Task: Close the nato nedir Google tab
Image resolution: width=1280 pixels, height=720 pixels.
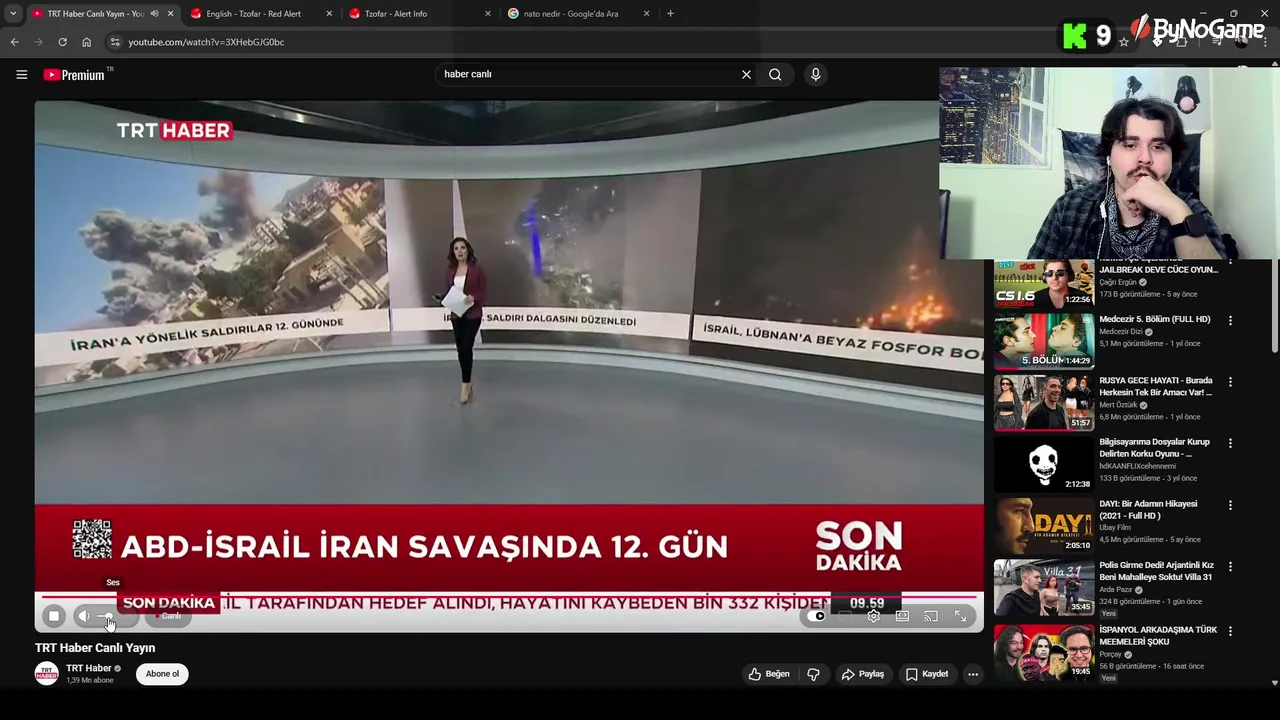Action: [647, 14]
